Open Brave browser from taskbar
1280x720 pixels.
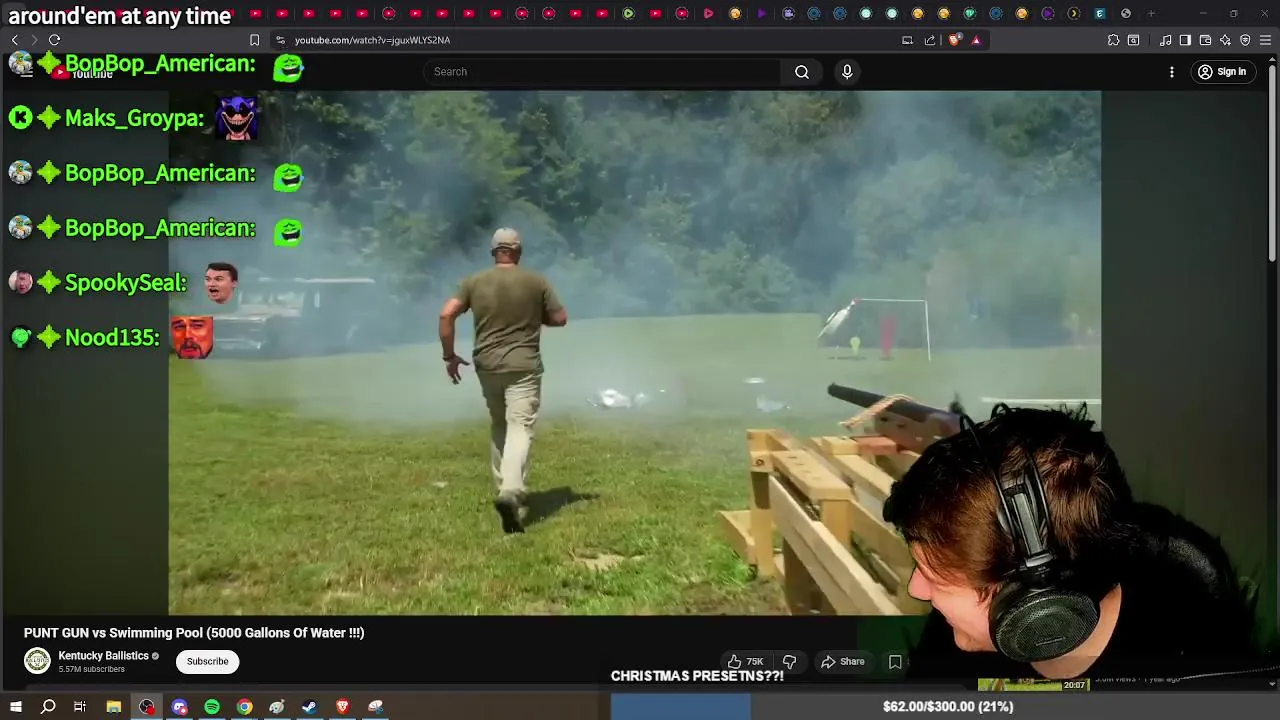342,707
